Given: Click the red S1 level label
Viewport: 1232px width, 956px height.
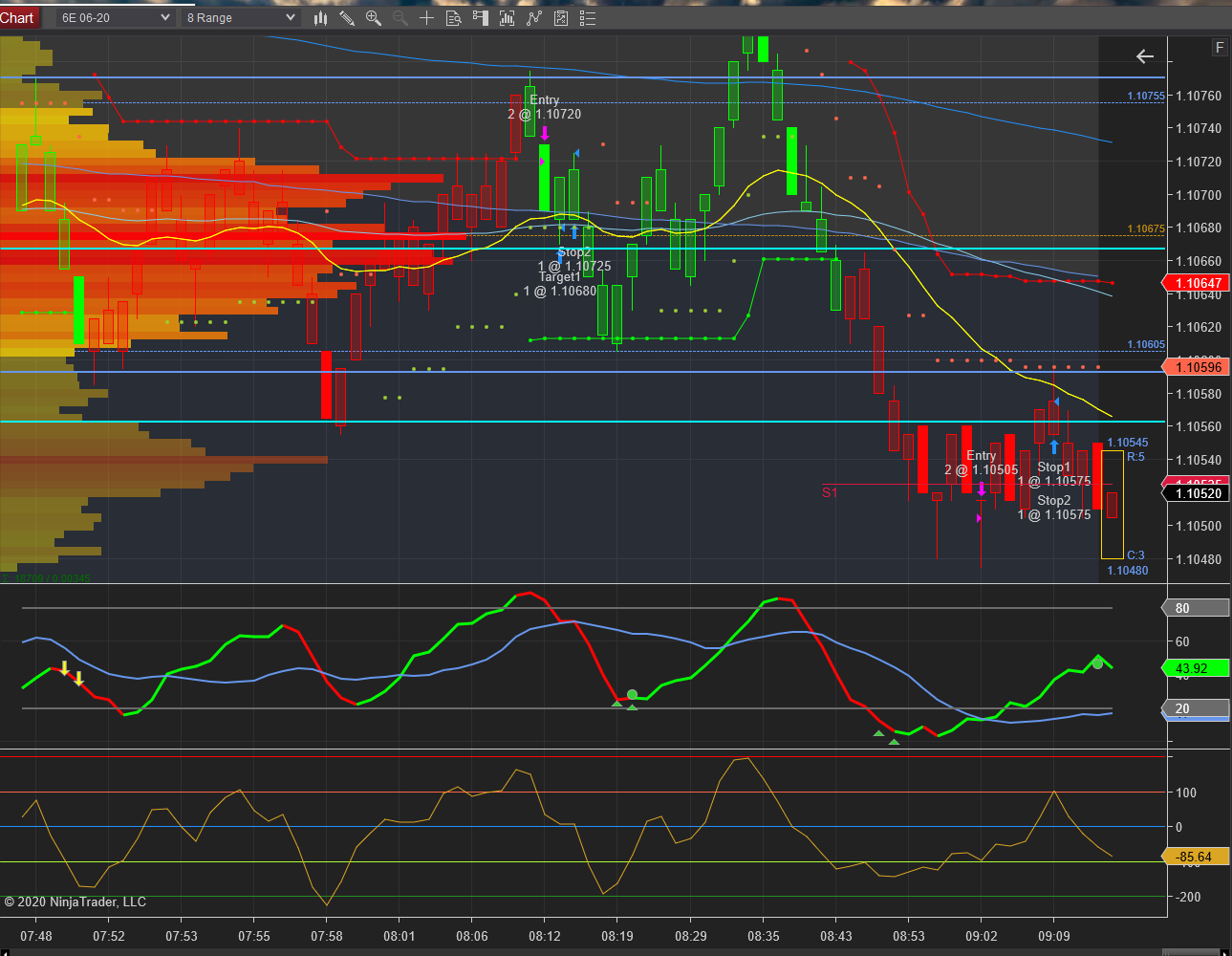Looking at the screenshot, I should click(x=830, y=492).
